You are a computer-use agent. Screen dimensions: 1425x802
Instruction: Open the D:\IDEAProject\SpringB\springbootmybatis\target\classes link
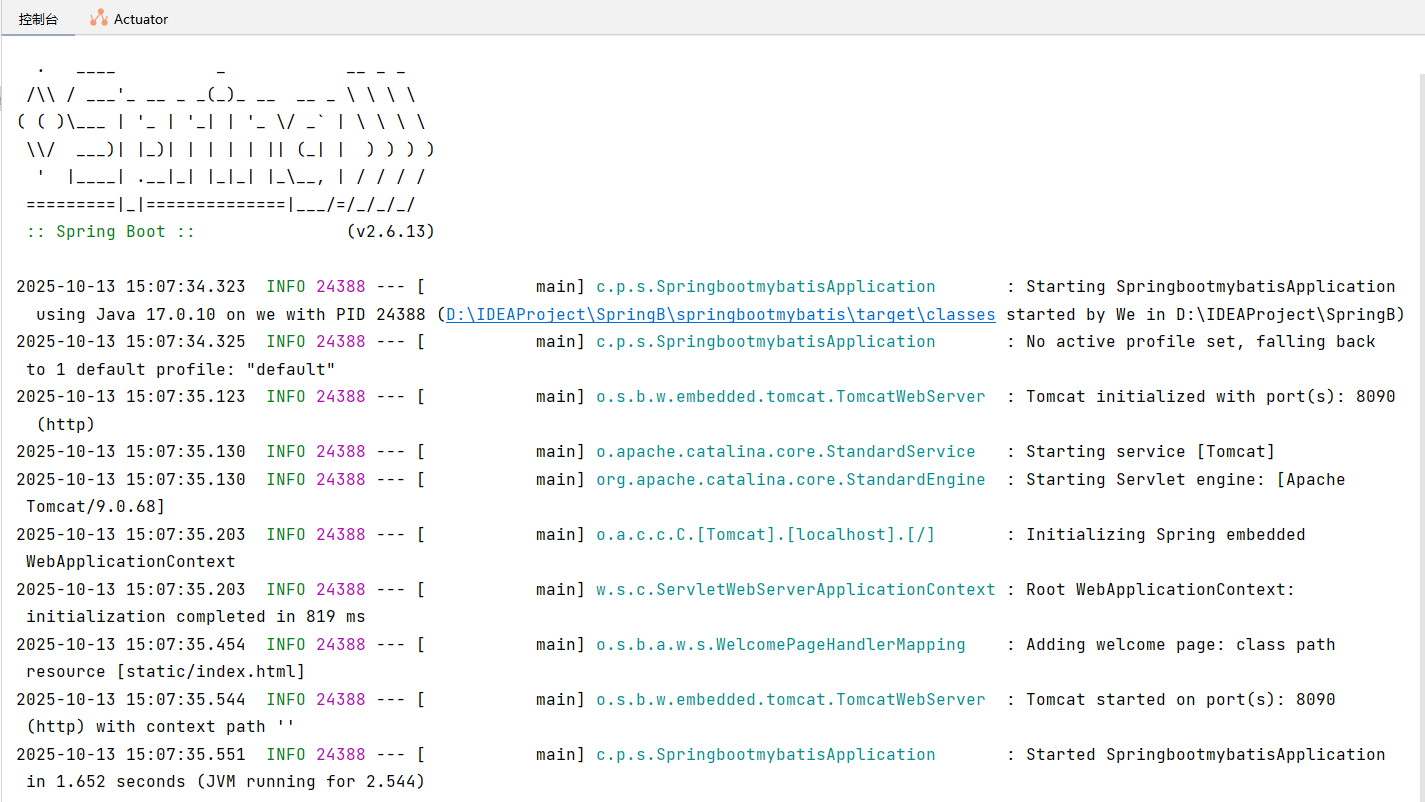coord(721,314)
